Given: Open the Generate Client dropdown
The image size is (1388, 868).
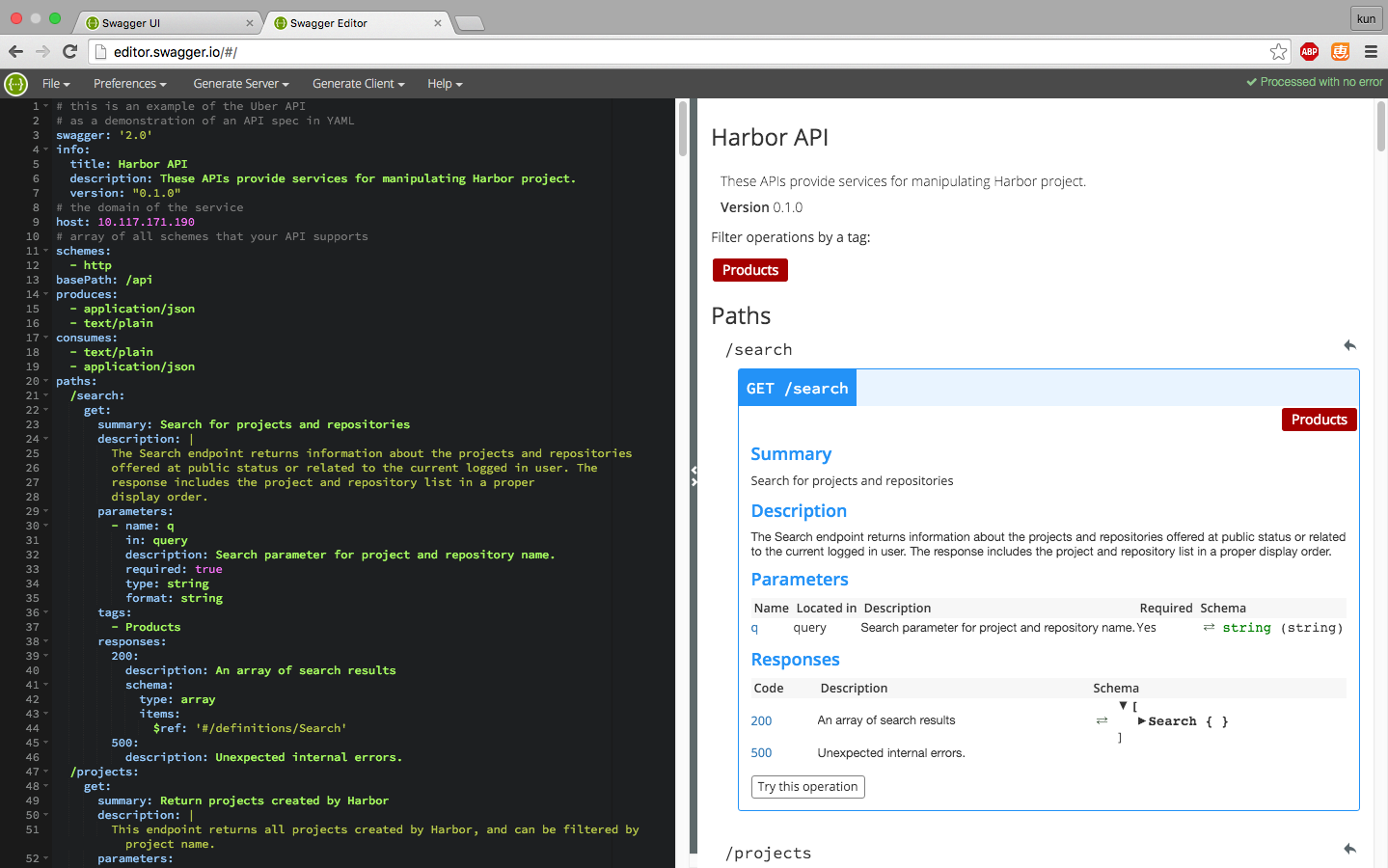Looking at the screenshot, I should (359, 84).
